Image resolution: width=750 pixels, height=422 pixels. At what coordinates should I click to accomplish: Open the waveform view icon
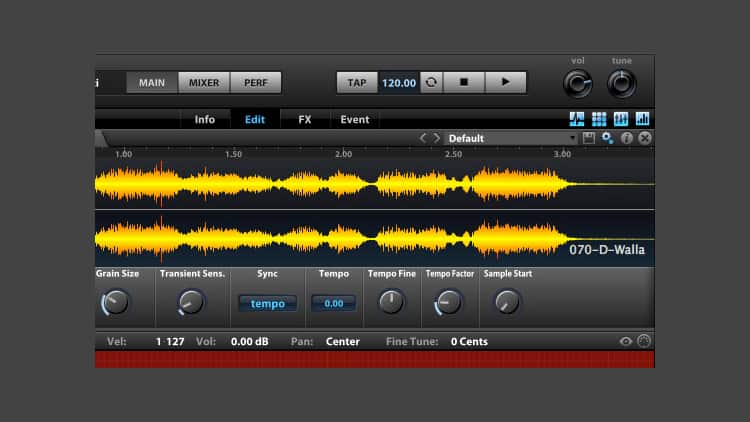(x=577, y=119)
